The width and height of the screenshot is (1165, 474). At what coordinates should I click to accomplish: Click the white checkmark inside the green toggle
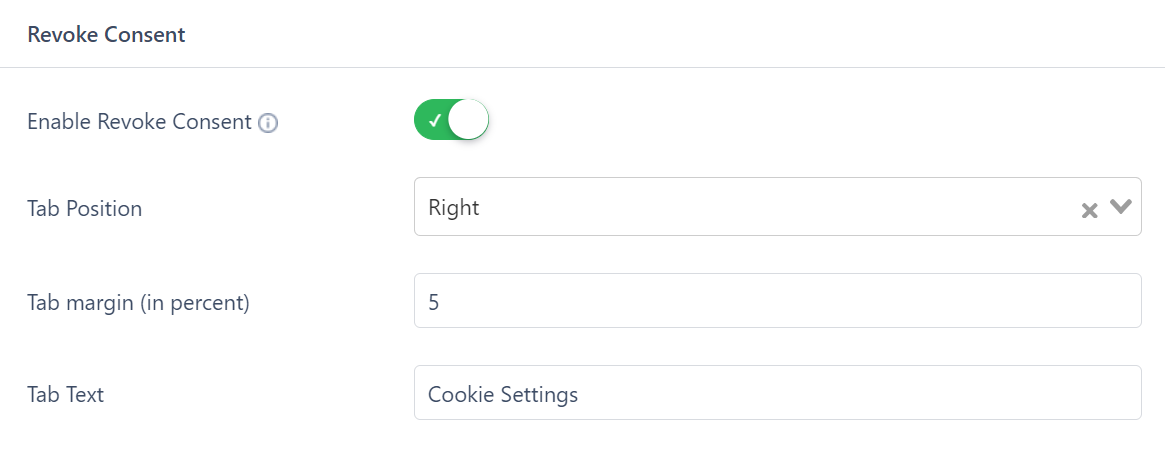pyautogui.click(x=435, y=120)
